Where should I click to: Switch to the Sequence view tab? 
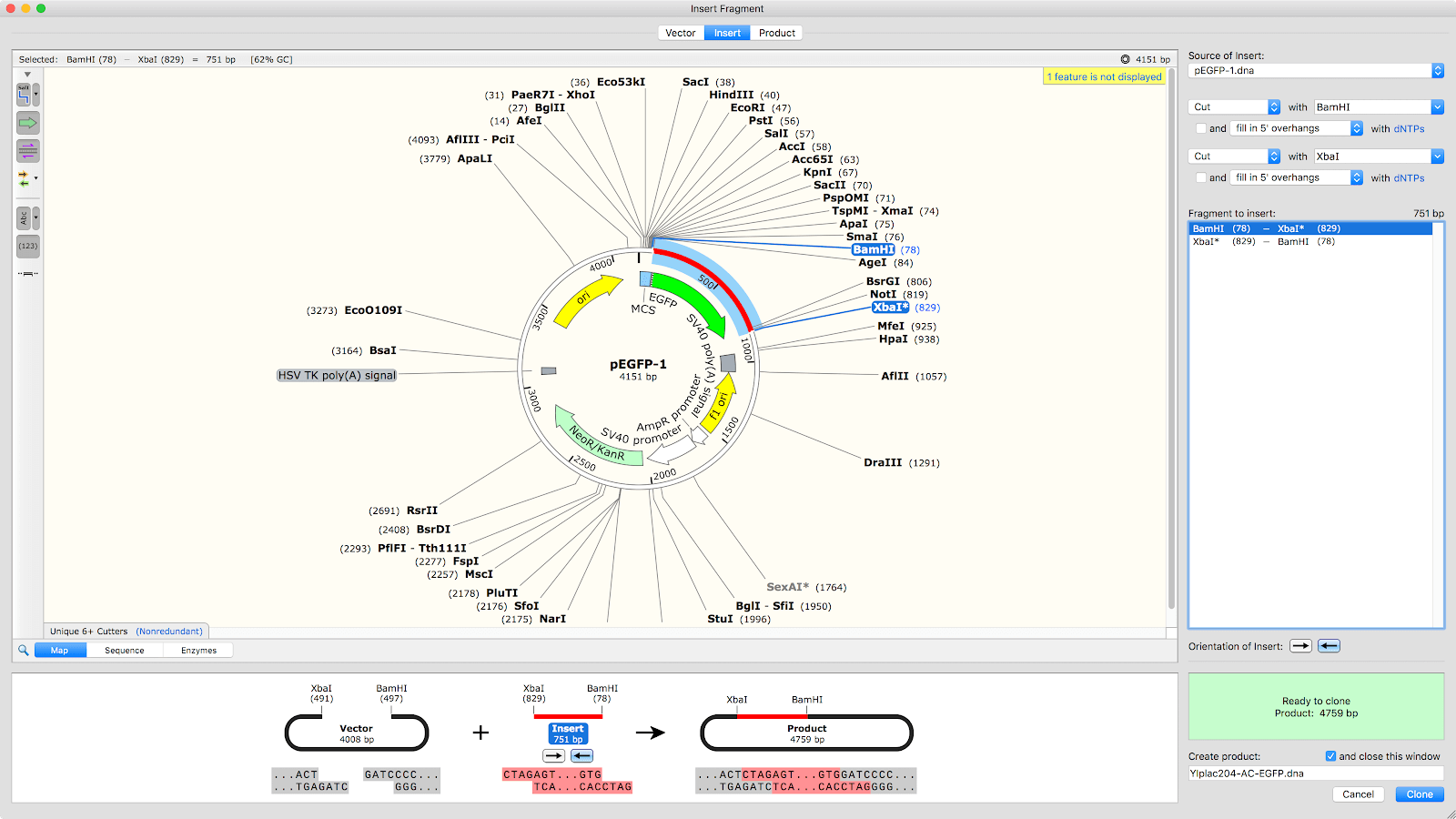[125, 651]
